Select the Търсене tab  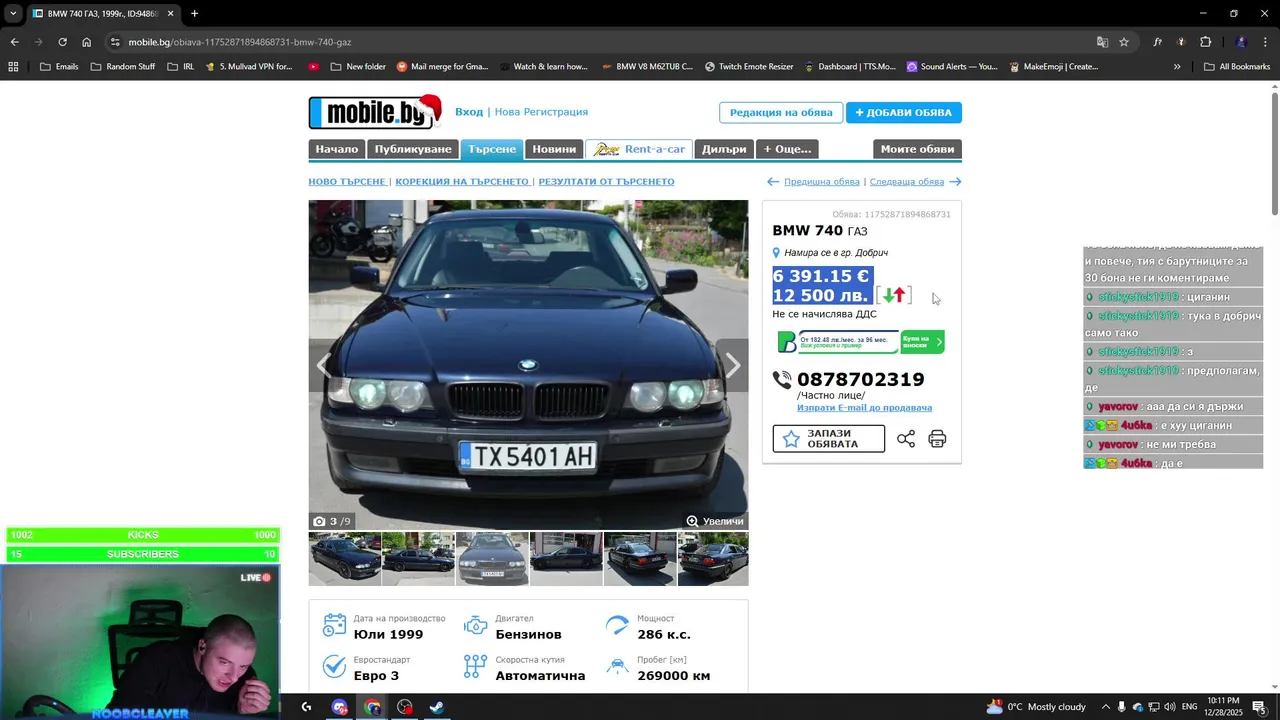(492, 149)
